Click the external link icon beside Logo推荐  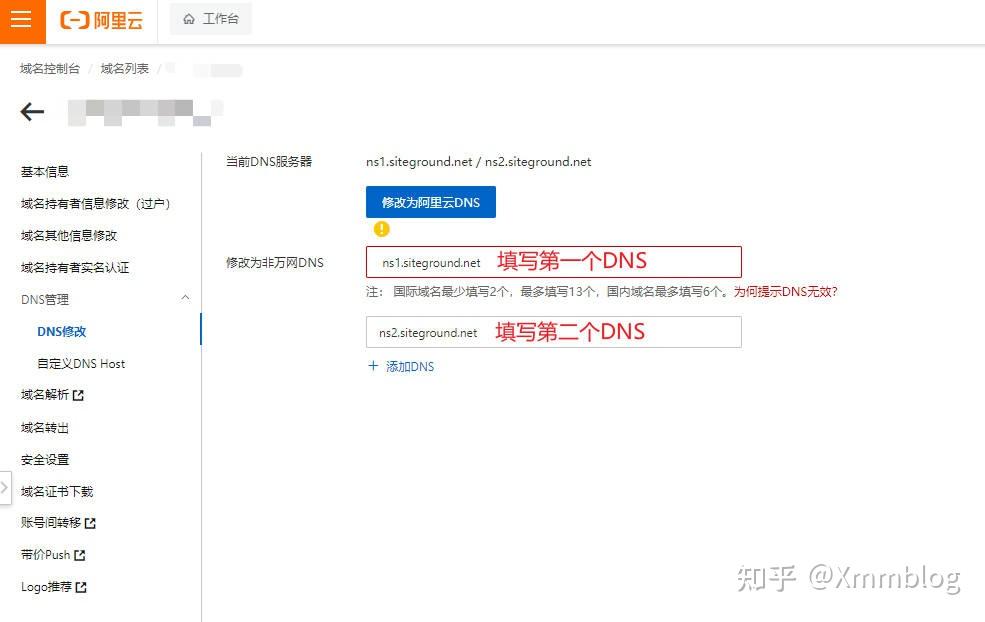(x=83, y=587)
